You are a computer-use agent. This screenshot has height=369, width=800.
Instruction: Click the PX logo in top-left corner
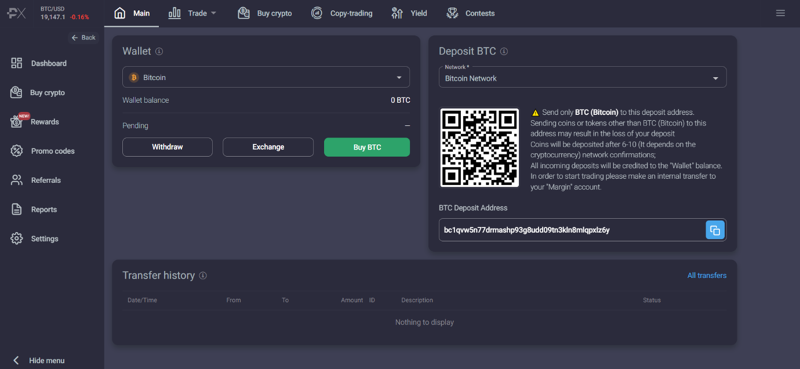click(x=16, y=13)
